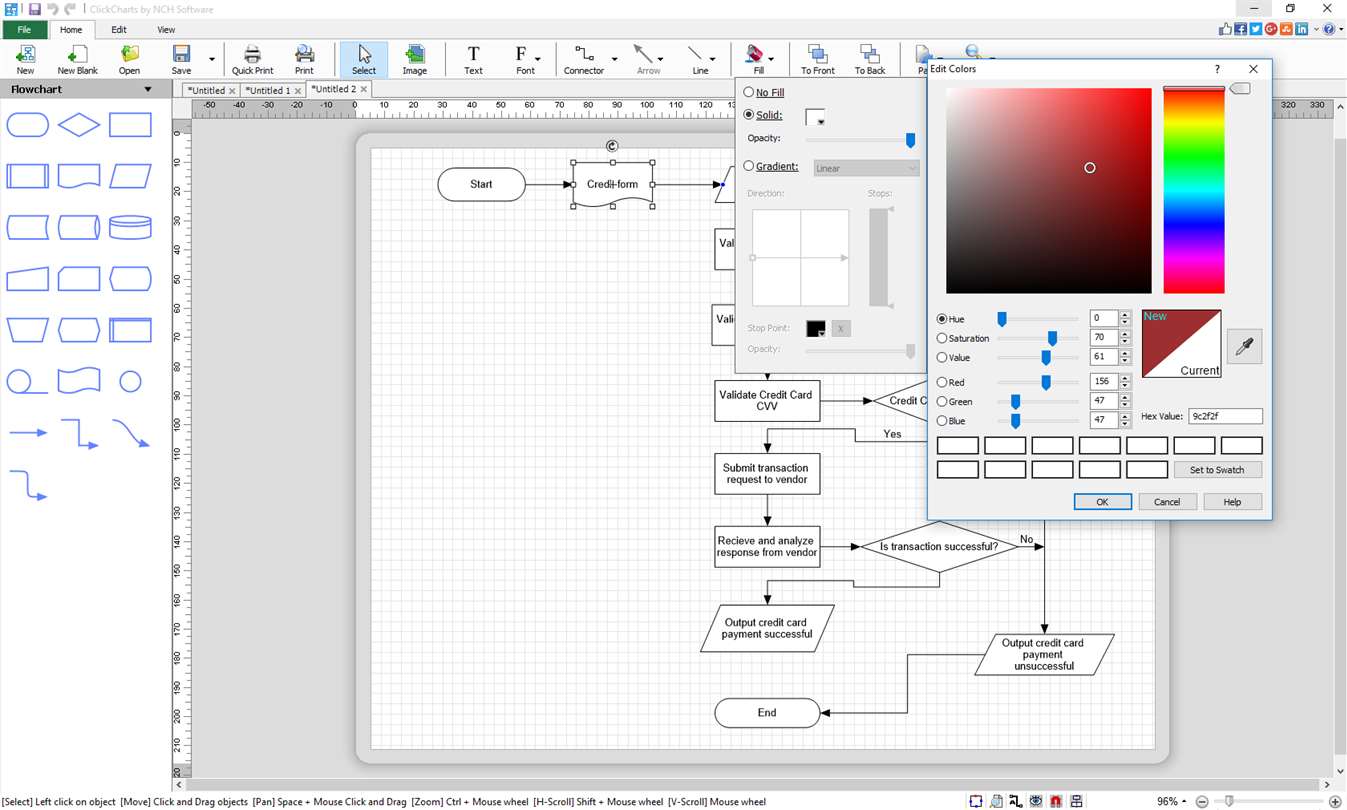Open the Edit ribbon tab
The width and height of the screenshot is (1347, 810).
[118, 30]
